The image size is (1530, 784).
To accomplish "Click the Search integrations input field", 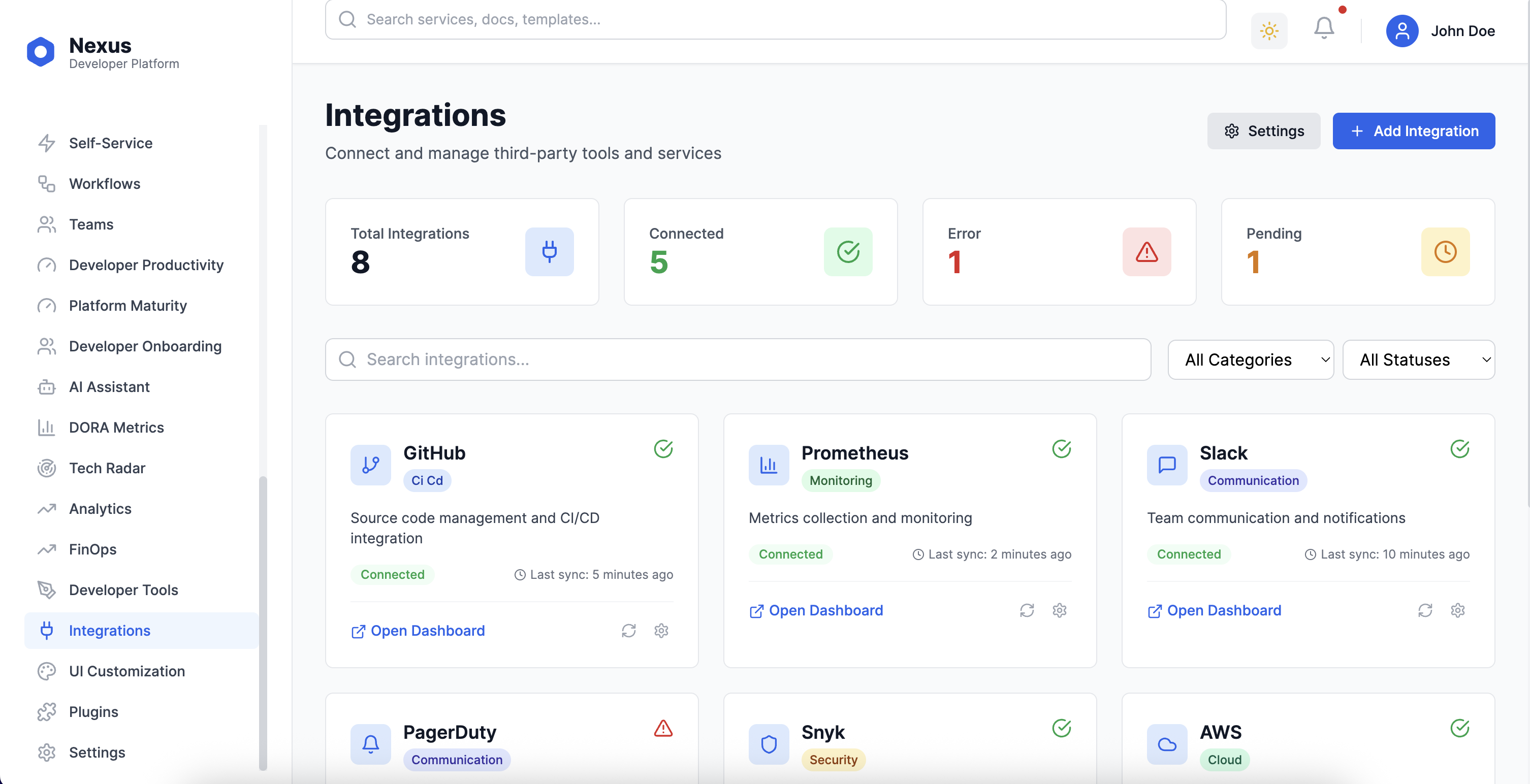I will [738, 360].
